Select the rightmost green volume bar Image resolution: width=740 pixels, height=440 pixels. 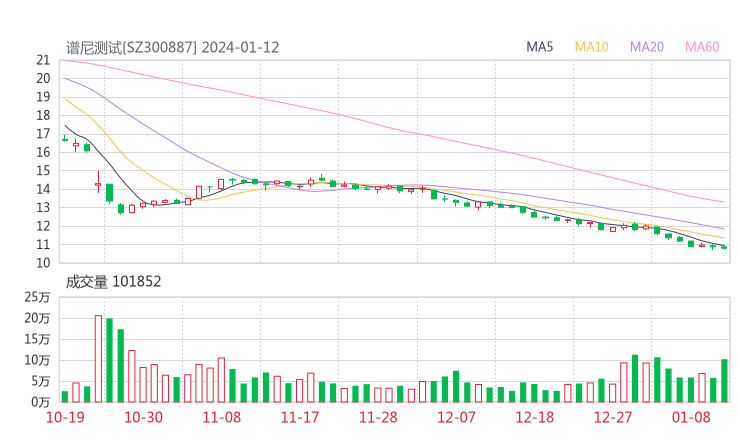724,380
